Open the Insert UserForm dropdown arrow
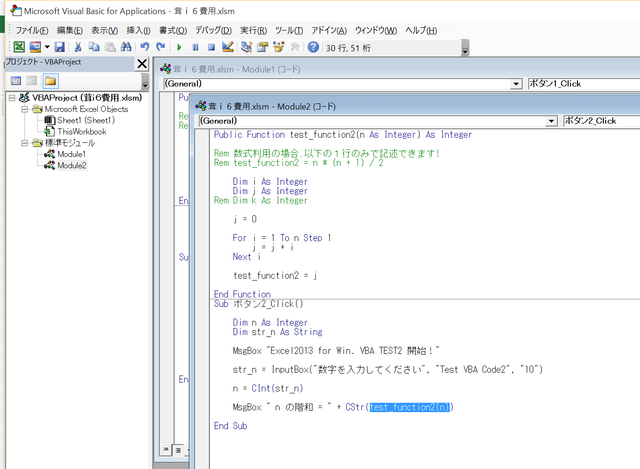The image size is (640, 469). (47, 47)
